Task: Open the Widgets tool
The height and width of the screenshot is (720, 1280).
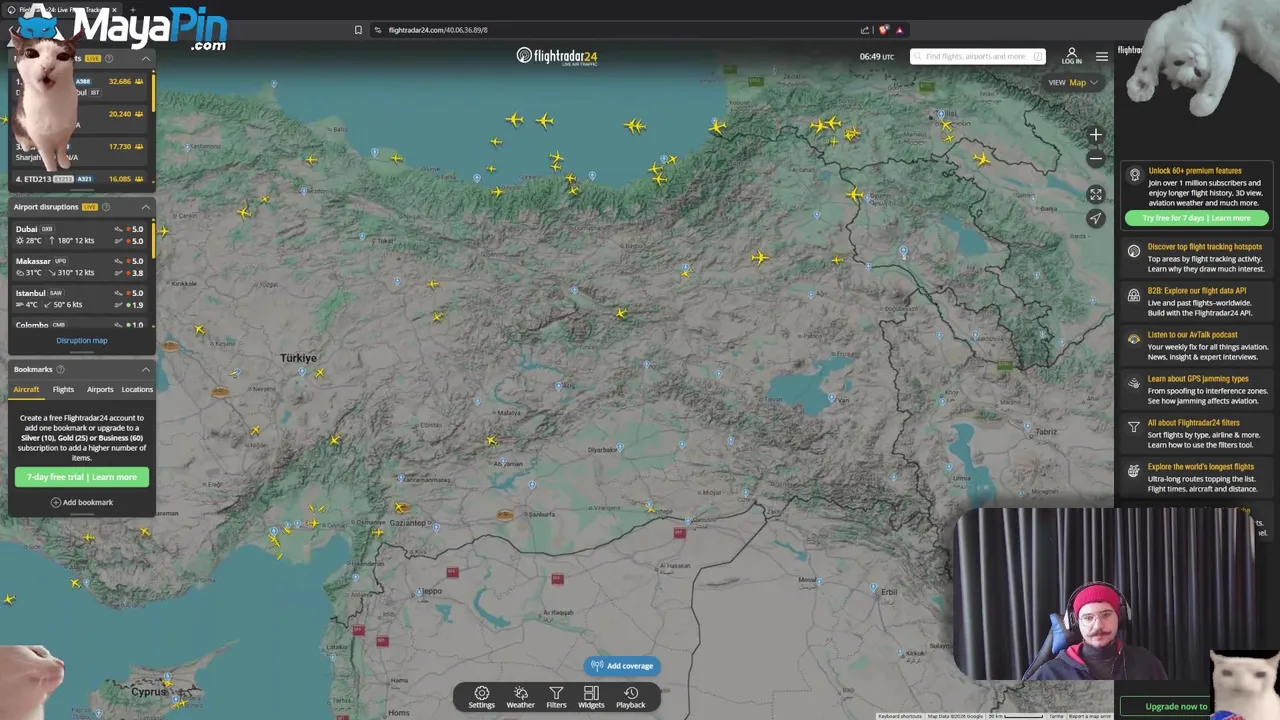Action: (591, 697)
